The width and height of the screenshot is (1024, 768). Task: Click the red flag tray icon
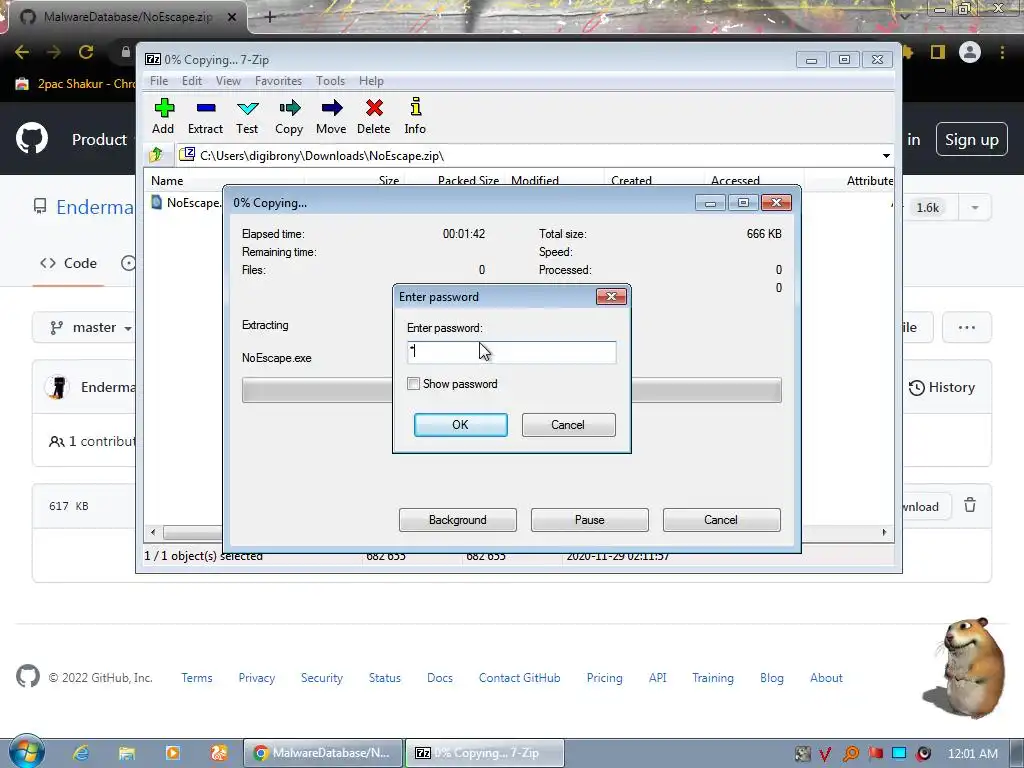click(x=875, y=754)
